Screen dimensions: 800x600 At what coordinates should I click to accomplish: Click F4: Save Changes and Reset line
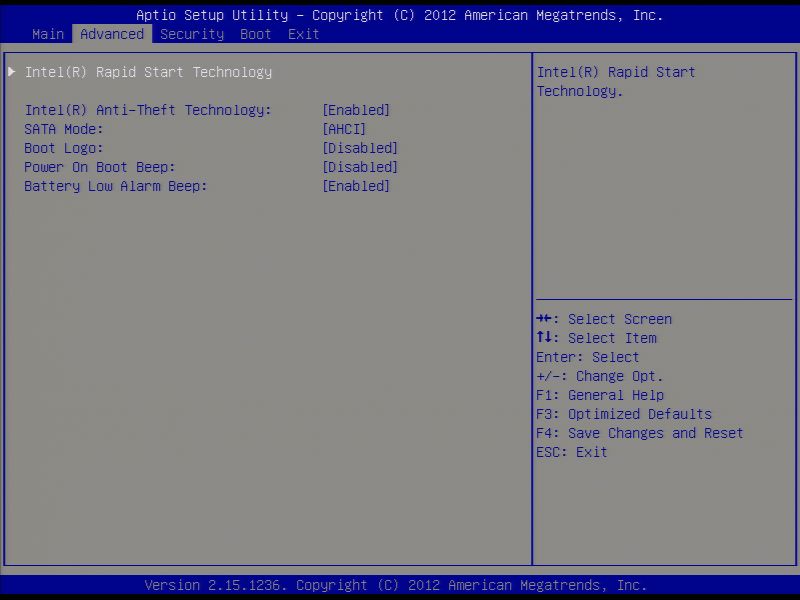coord(640,433)
